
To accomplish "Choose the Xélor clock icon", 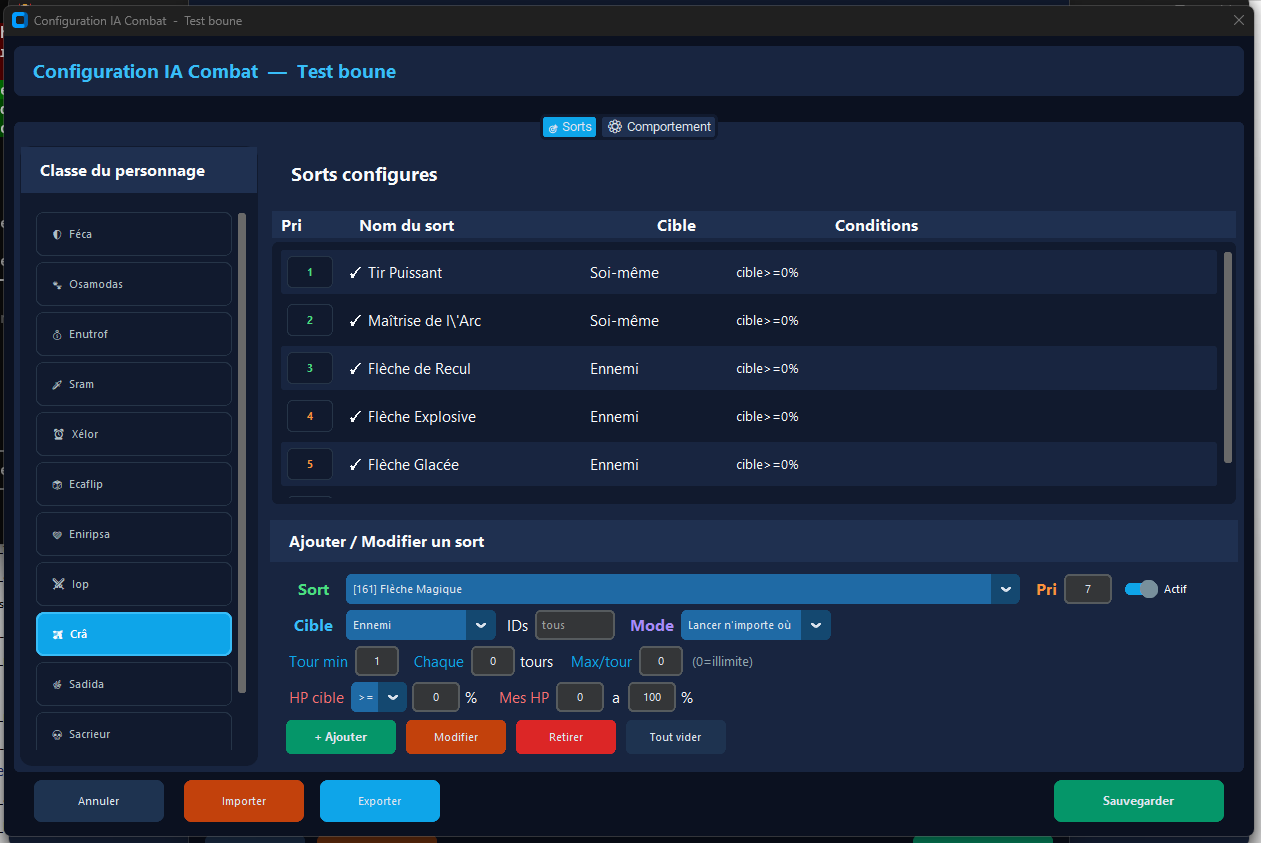I will [58, 435].
